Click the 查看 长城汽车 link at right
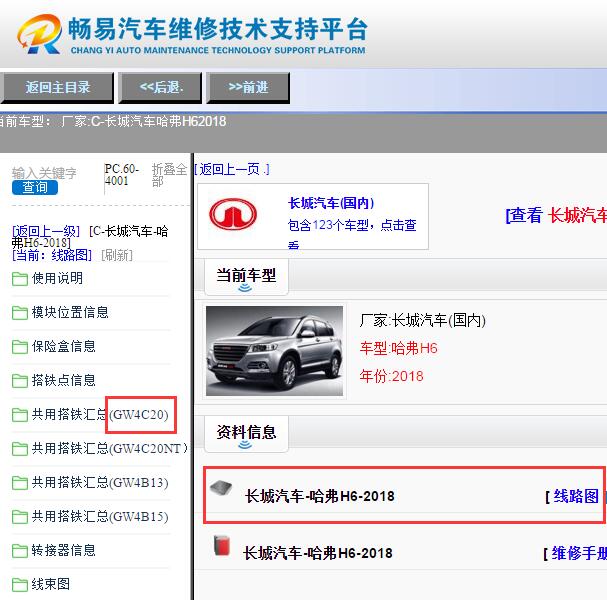 pyautogui.click(x=556, y=215)
